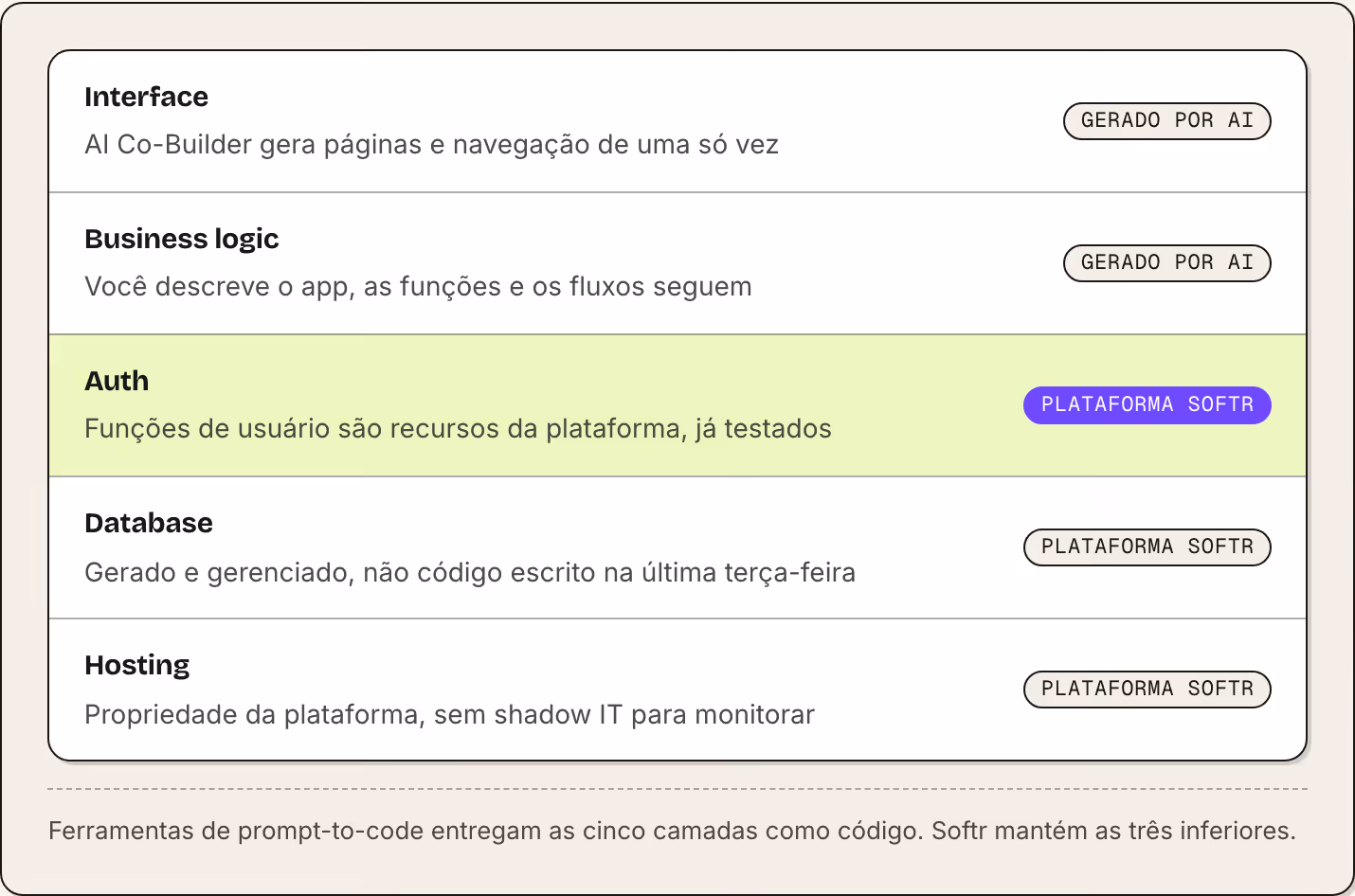Select the PLATAFORMA SOFTR badge in Database row
1355x896 pixels.
point(1147,547)
